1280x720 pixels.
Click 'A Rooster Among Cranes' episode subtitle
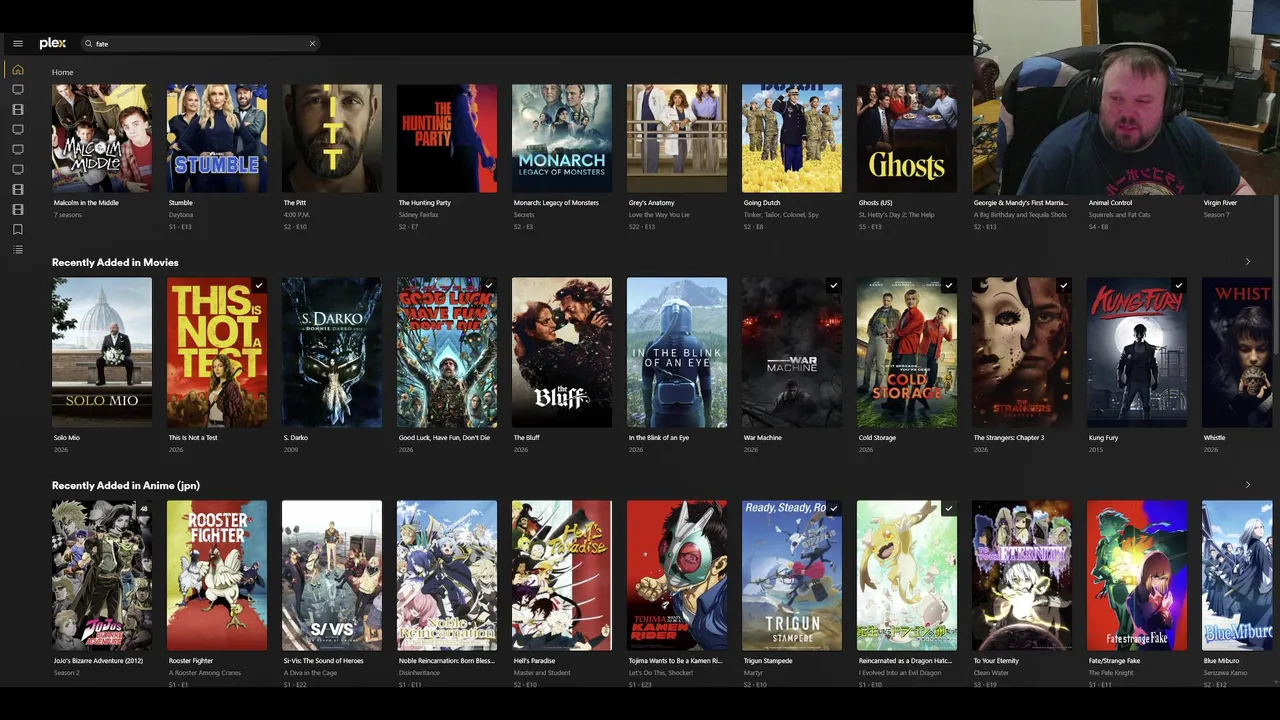coord(205,673)
